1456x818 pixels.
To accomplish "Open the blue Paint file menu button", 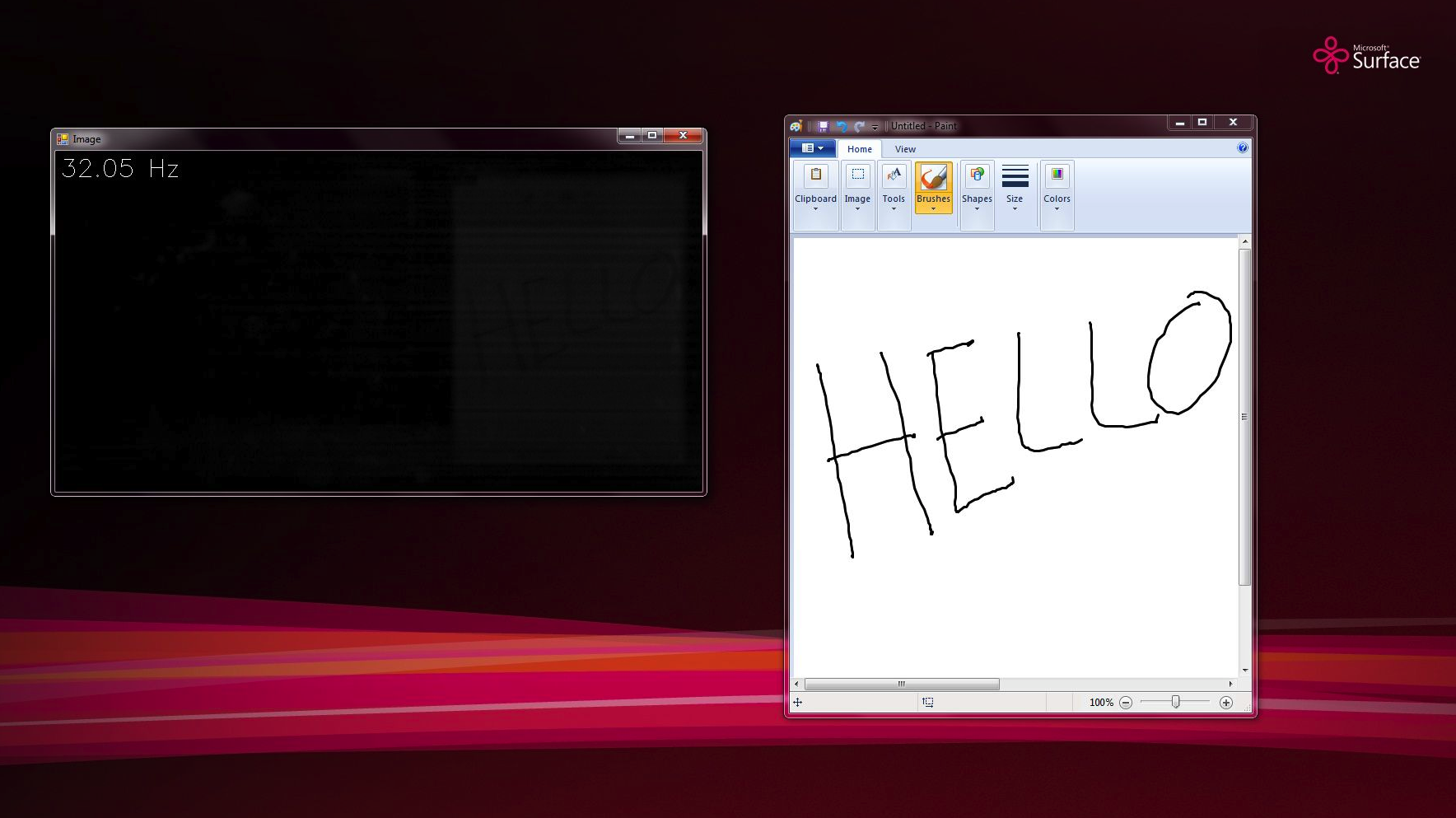I will pyautogui.click(x=812, y=148).
